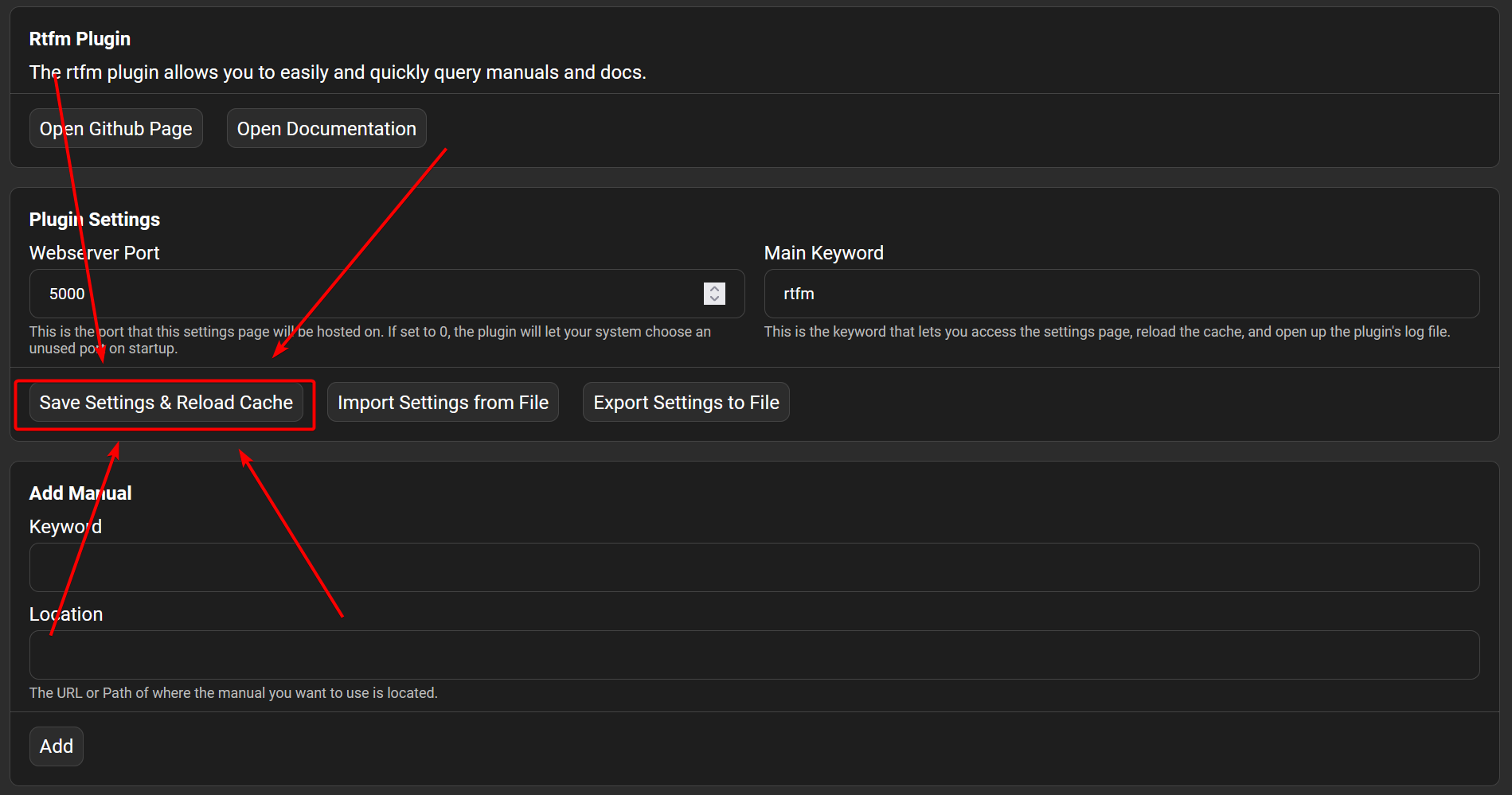Click the webserver port help text

point(370,340)
